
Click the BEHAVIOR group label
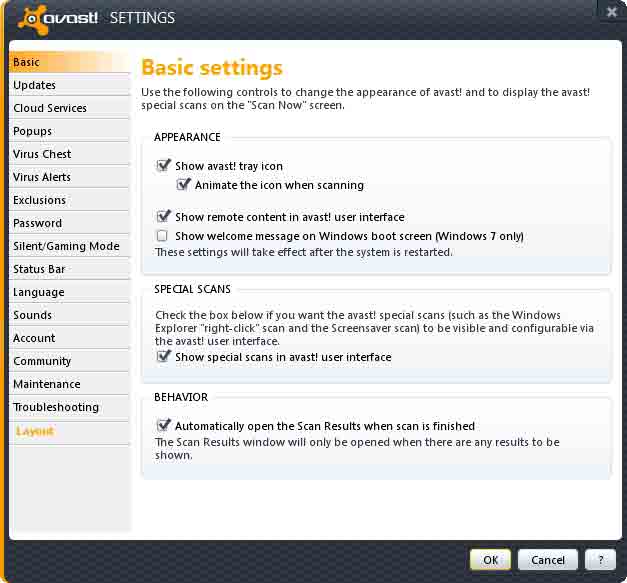181,397
